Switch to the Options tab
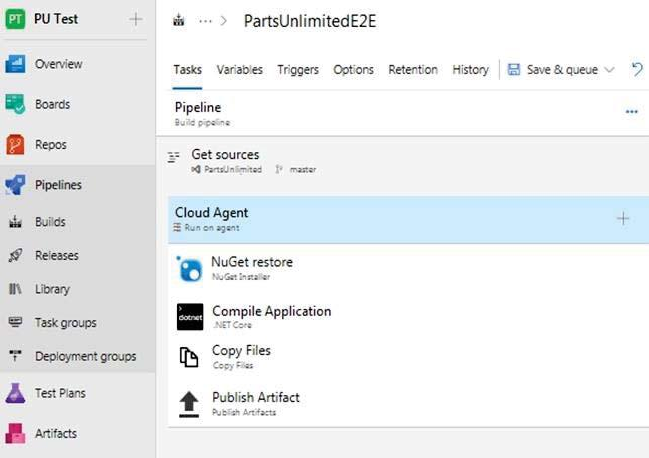Screen dimensions: 649x458 tap(353, 70)
